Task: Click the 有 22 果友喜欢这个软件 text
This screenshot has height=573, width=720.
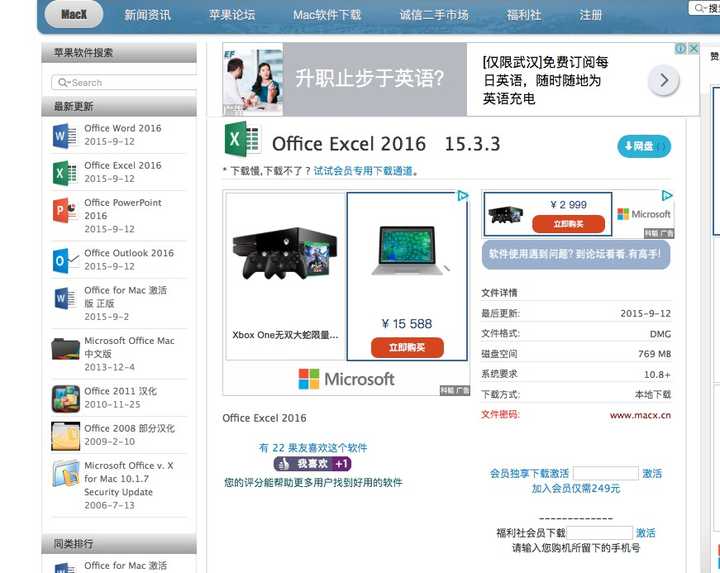Action: [313, 448]
